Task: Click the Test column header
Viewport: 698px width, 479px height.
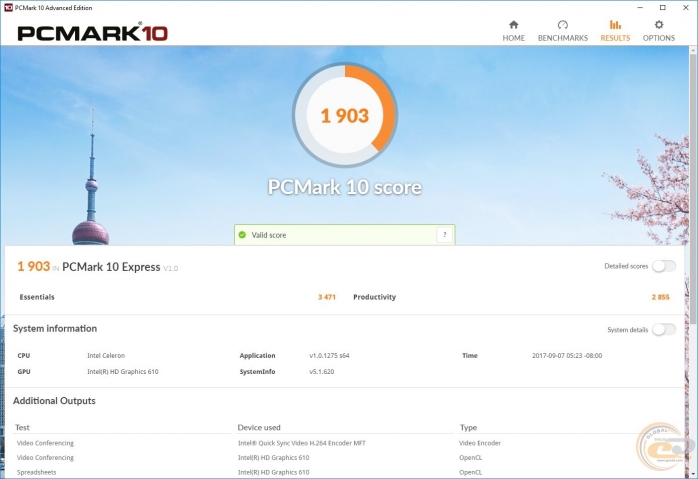Action: [22, 427]
